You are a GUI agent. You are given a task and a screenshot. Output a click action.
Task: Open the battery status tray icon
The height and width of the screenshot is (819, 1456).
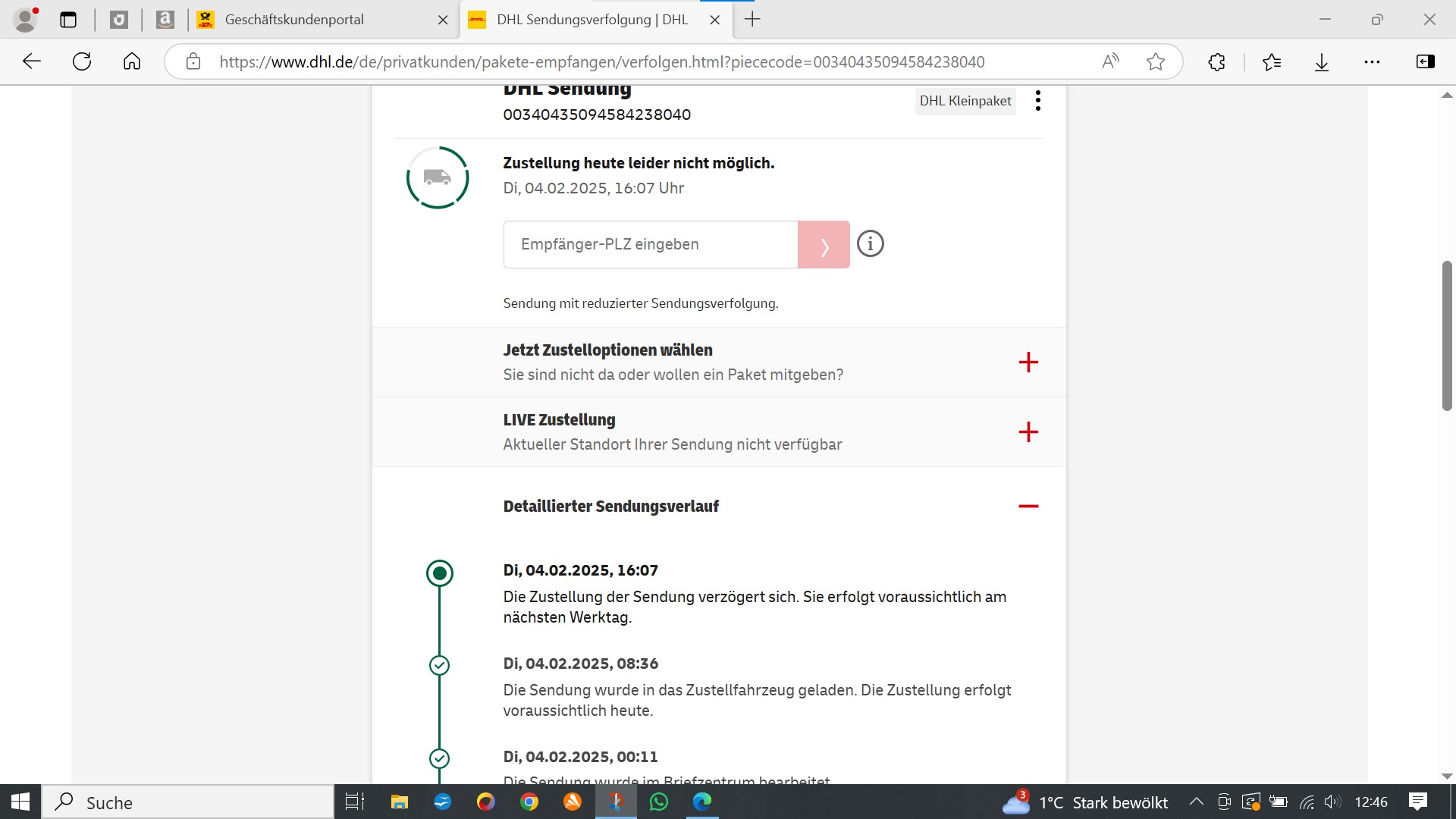[1279, 802]
